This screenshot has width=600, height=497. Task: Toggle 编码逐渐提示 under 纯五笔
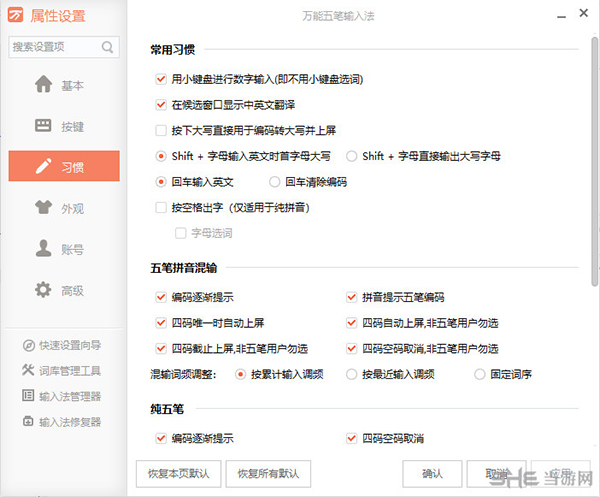(x=161, y=438)
